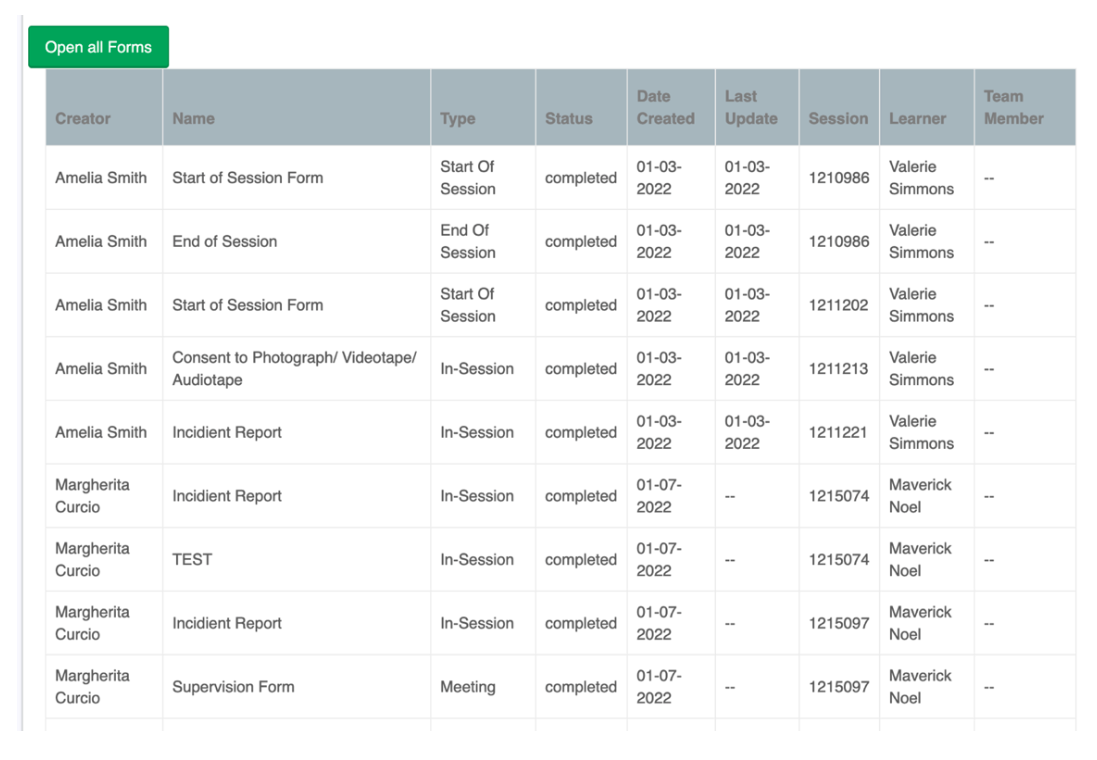Sort by the Team Member column header
The height and width of the screenshot is (760, 1097).
[x=1014, y=107]
